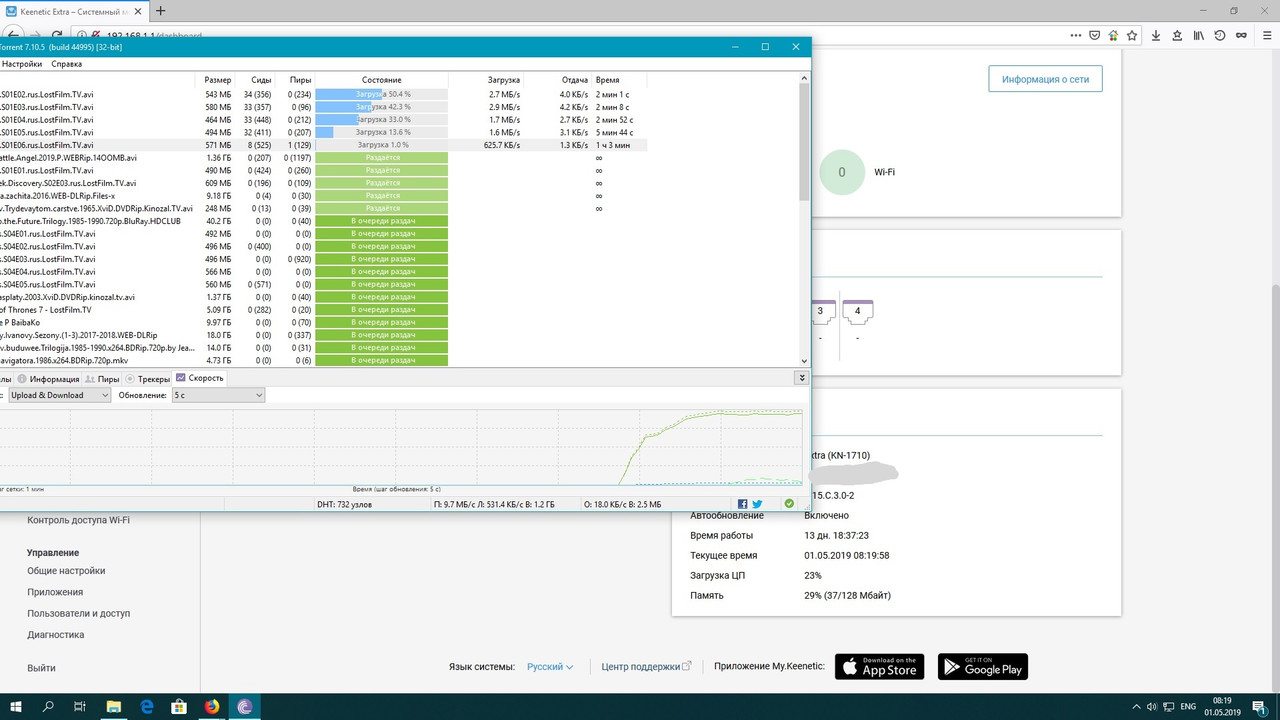The height and width of the screenshot is (720, 1280).
Task: Click the Facebook icon in uTorrent status bar
Action: point(743,504)
